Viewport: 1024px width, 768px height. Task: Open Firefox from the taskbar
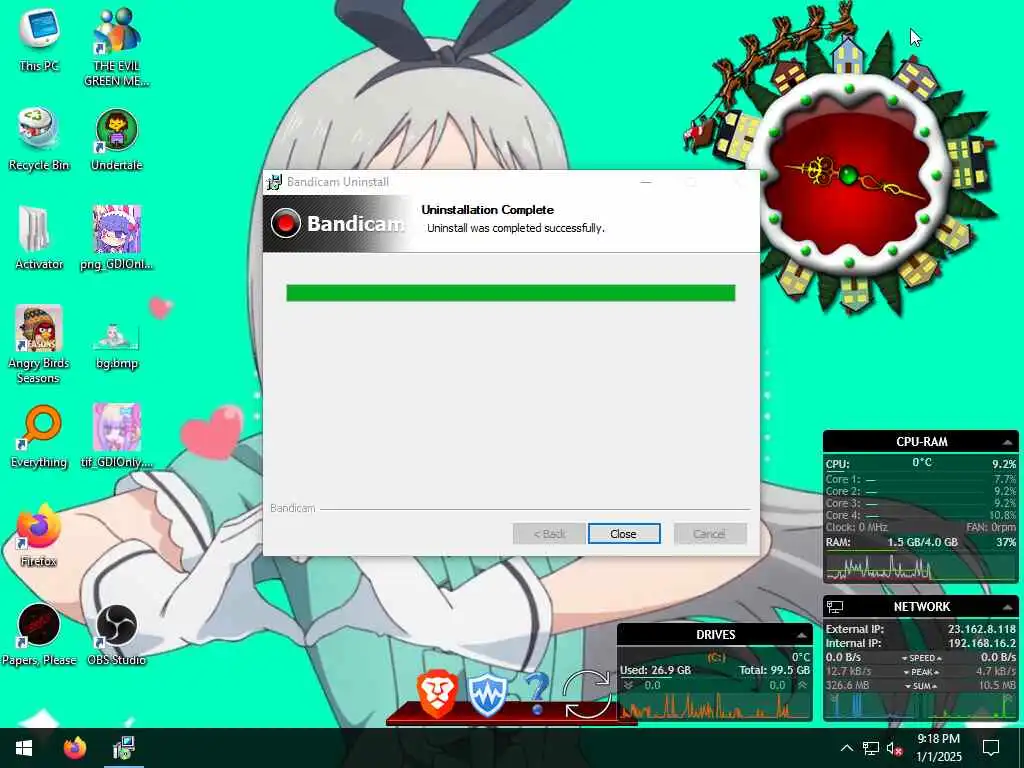coord(74,748)
